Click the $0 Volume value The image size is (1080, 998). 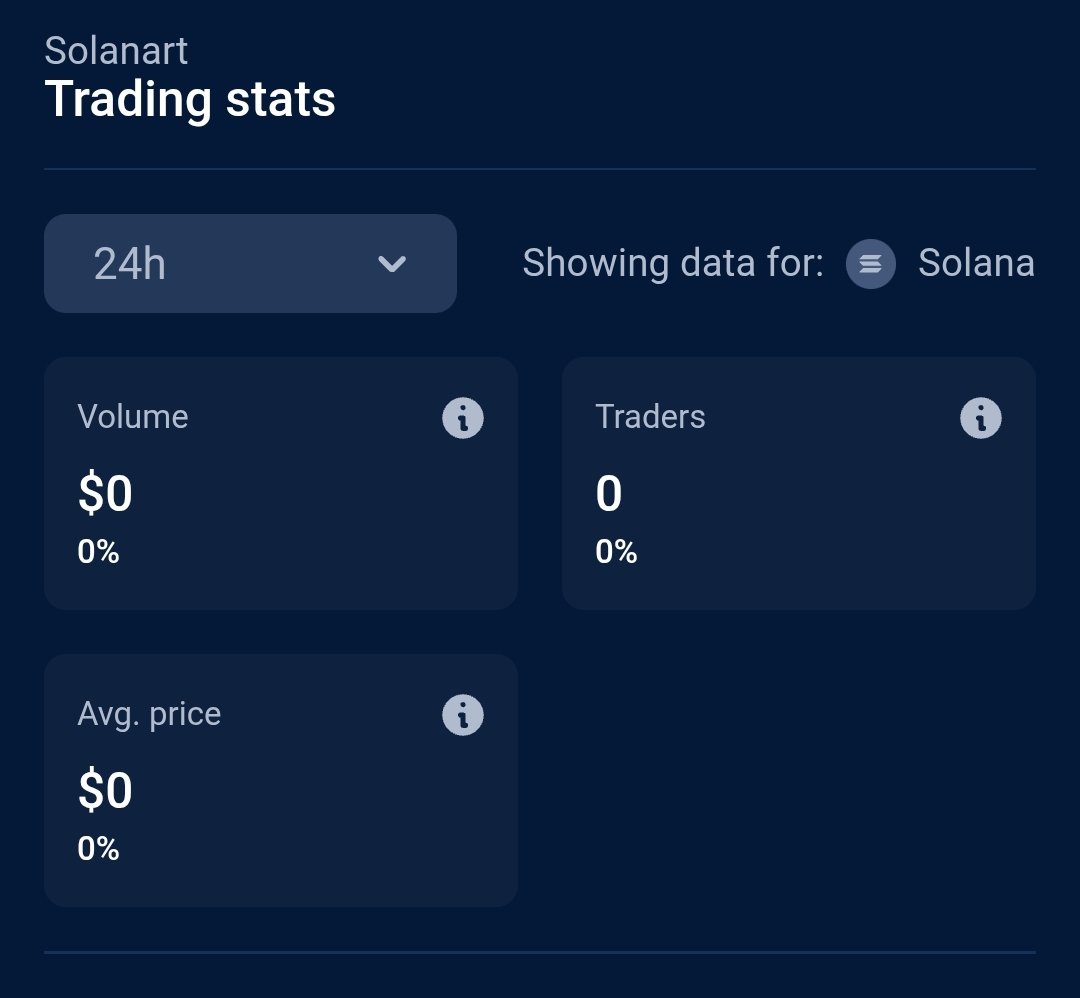point(105,494)
